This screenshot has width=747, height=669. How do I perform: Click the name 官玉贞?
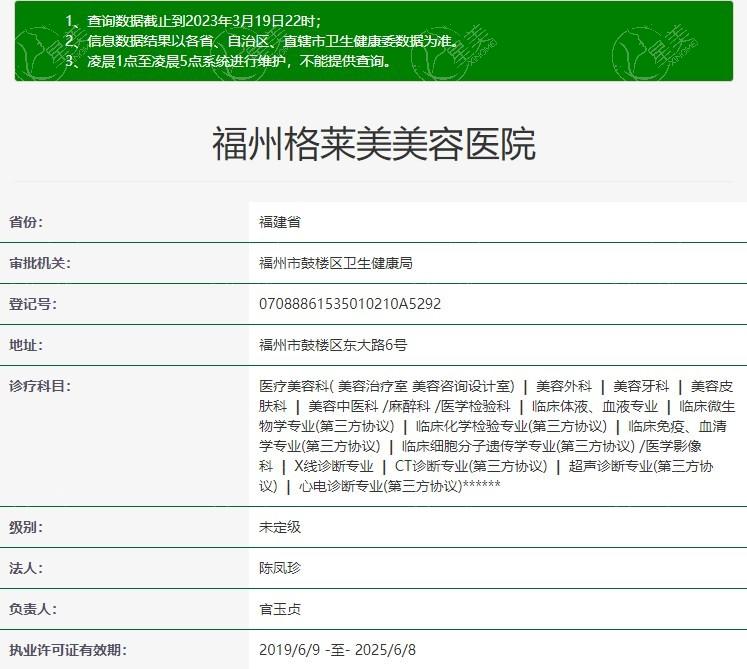[280, 609]
